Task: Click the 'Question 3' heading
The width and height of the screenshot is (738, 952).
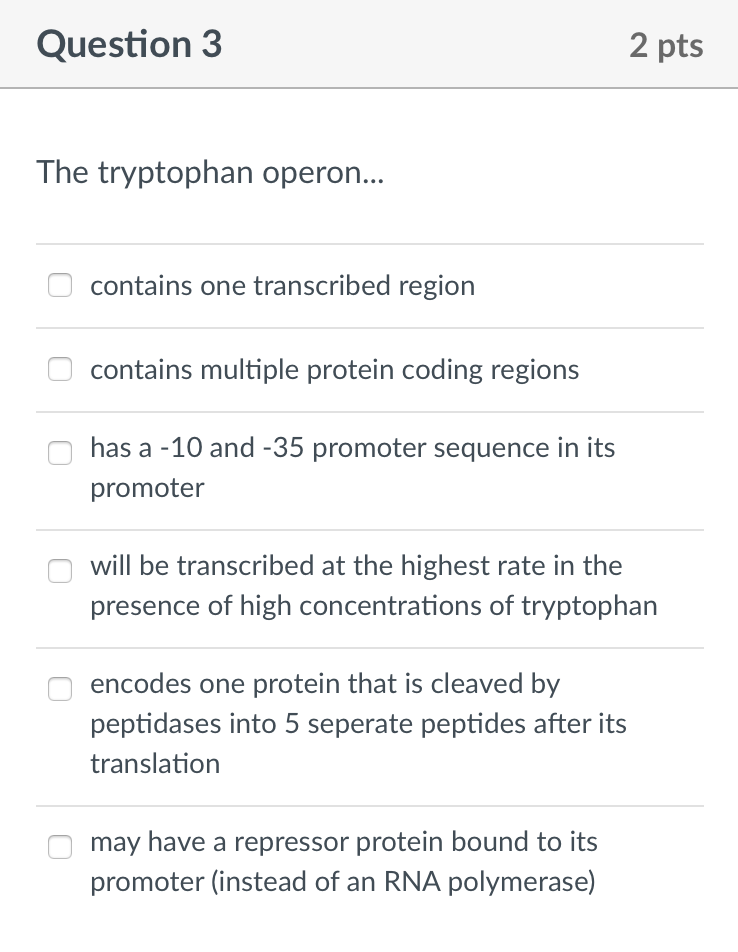Action: click(x=128, y=44)
